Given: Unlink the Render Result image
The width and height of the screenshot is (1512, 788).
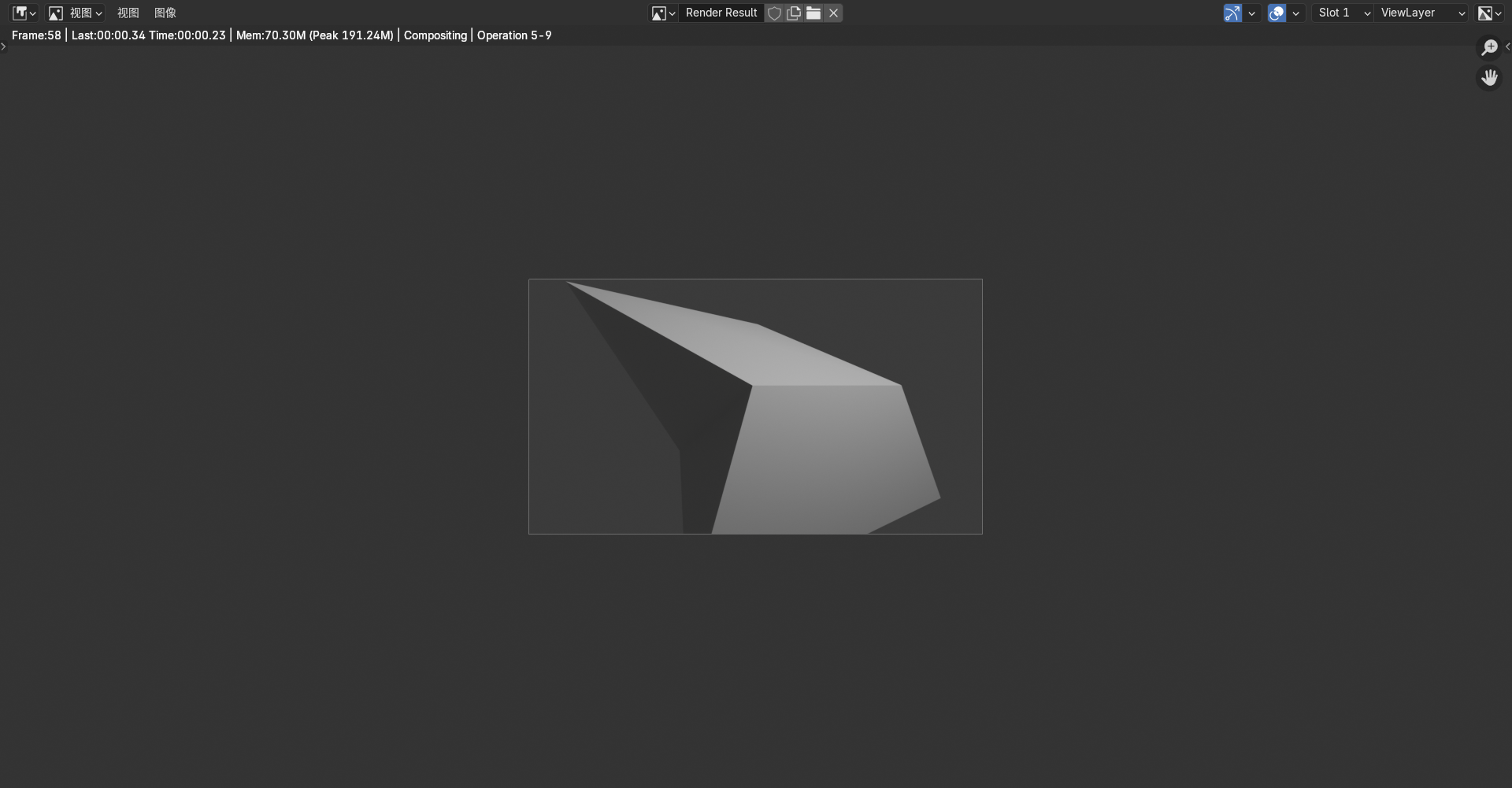Looking at the screenshot, I should click(x=833, y=13).
